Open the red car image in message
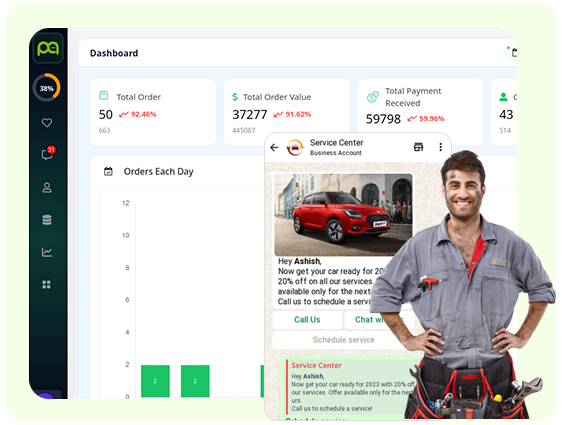The width and height of the screenshot is (562, 425). (x=343, y=215)
